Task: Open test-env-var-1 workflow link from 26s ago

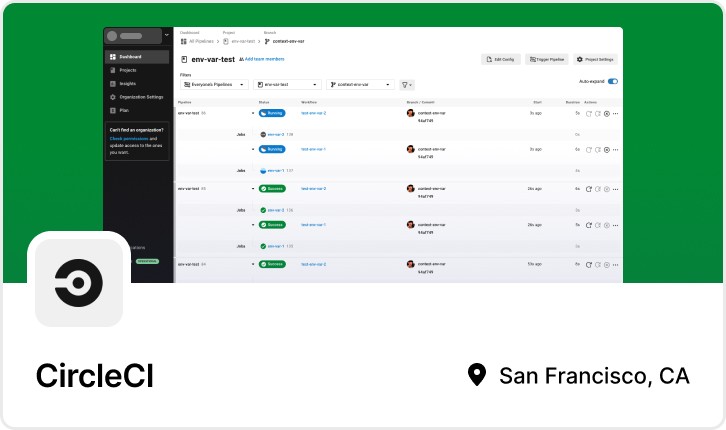Action: [313, 224]
